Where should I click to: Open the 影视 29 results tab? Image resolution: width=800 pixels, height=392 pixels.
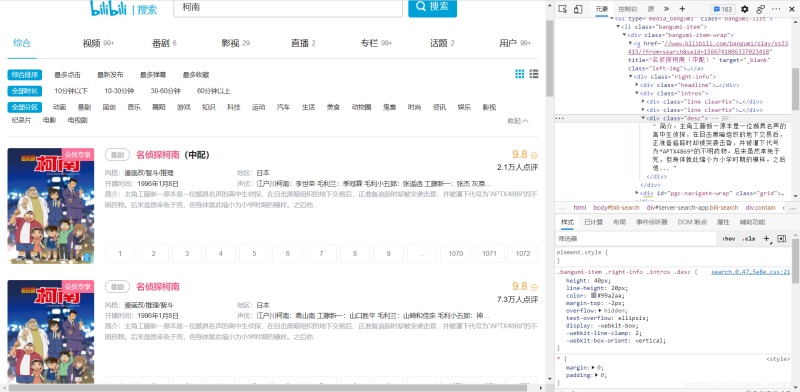pos(235,43)
